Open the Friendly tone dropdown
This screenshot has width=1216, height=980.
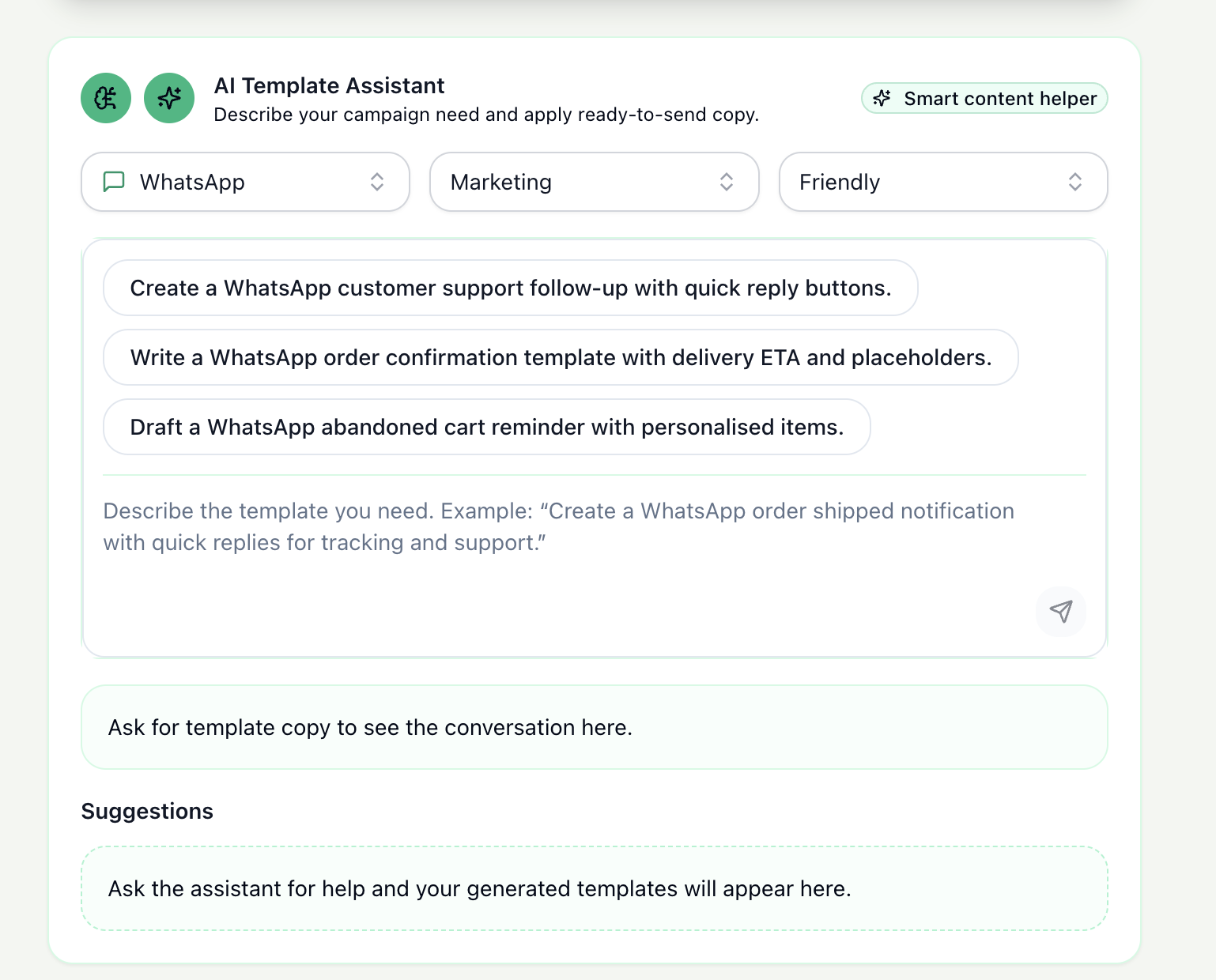point(942,182)
